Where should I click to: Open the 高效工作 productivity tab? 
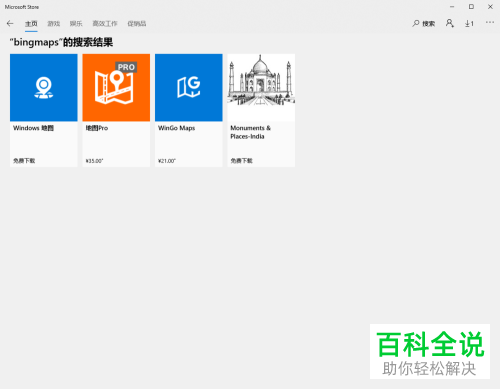105,24
